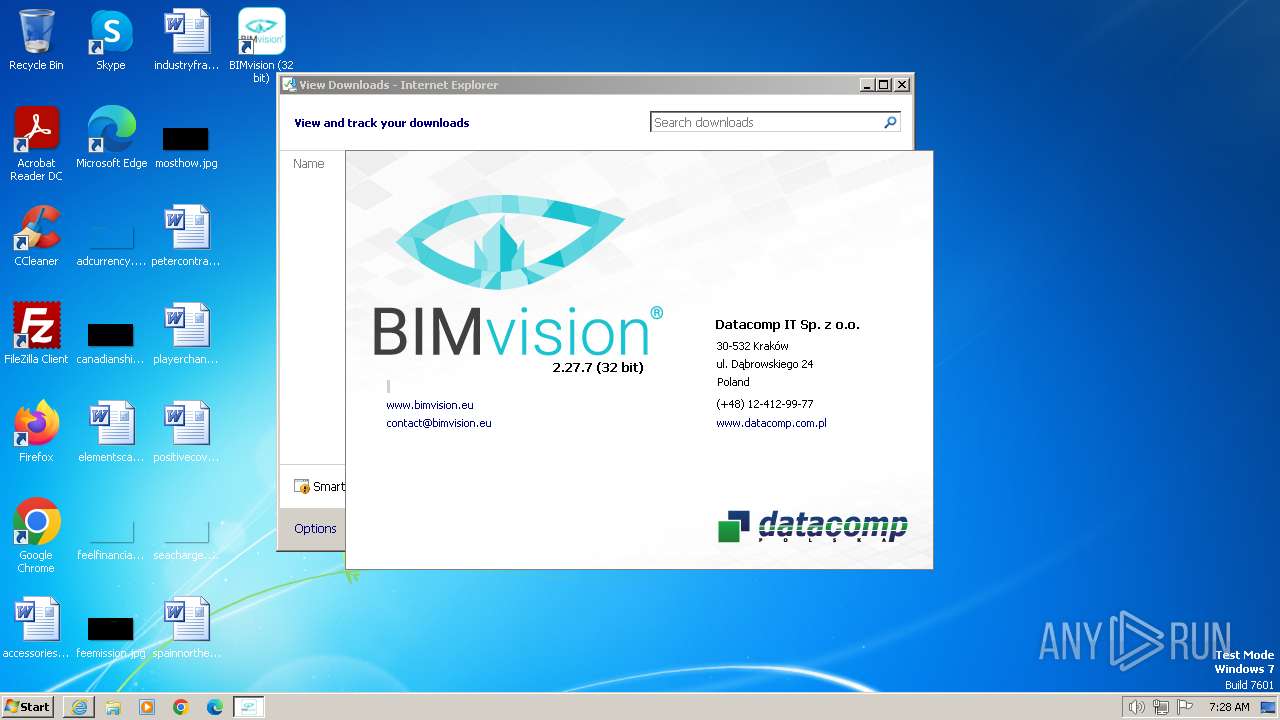The width and height of the screenshot is (1280, 720).
Task: Click the Internet Explorer taskbar icon
Action: pyautogui.click(x=79, y=707)
